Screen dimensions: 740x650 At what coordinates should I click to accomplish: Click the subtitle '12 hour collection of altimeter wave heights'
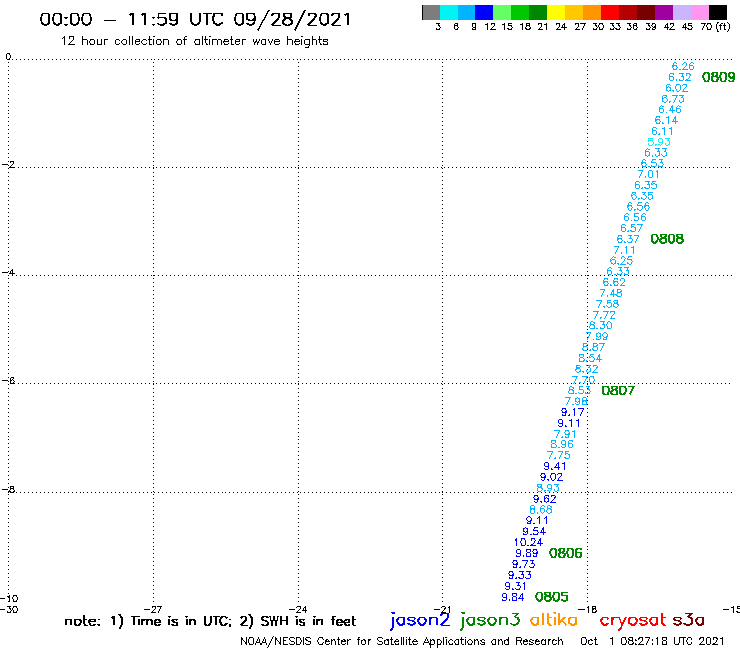pos(194,41)
